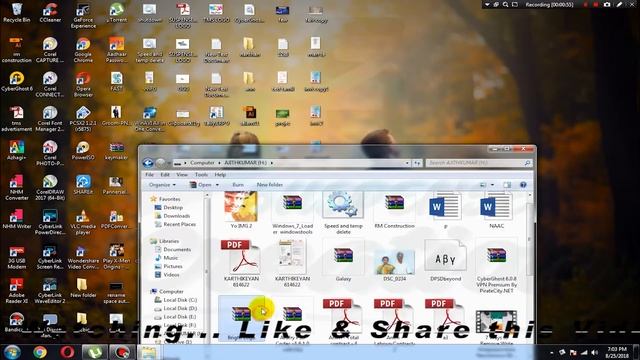Select Desktop under Favorites
This screenshot has height=360, width=640.
point(173,207)
